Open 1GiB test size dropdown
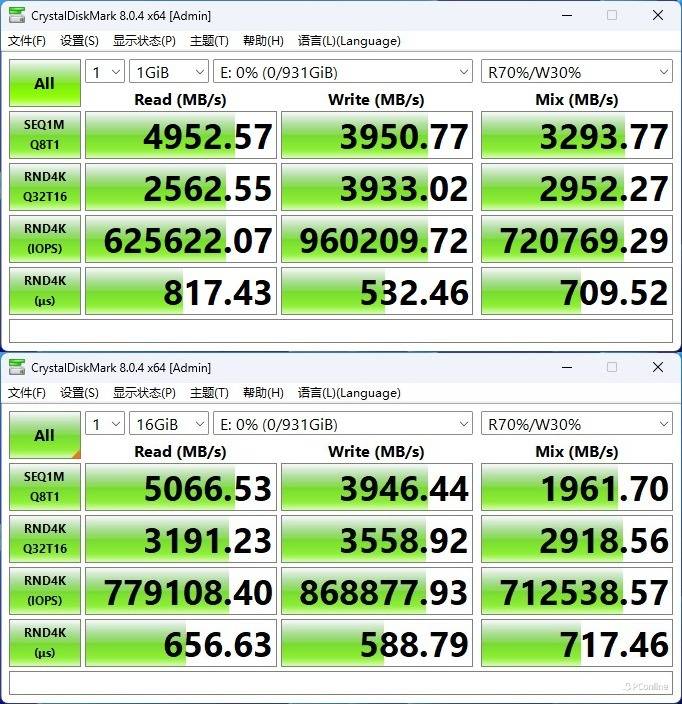Image resolution: width=682 pixels, height=704 pixels. [169, 71]
